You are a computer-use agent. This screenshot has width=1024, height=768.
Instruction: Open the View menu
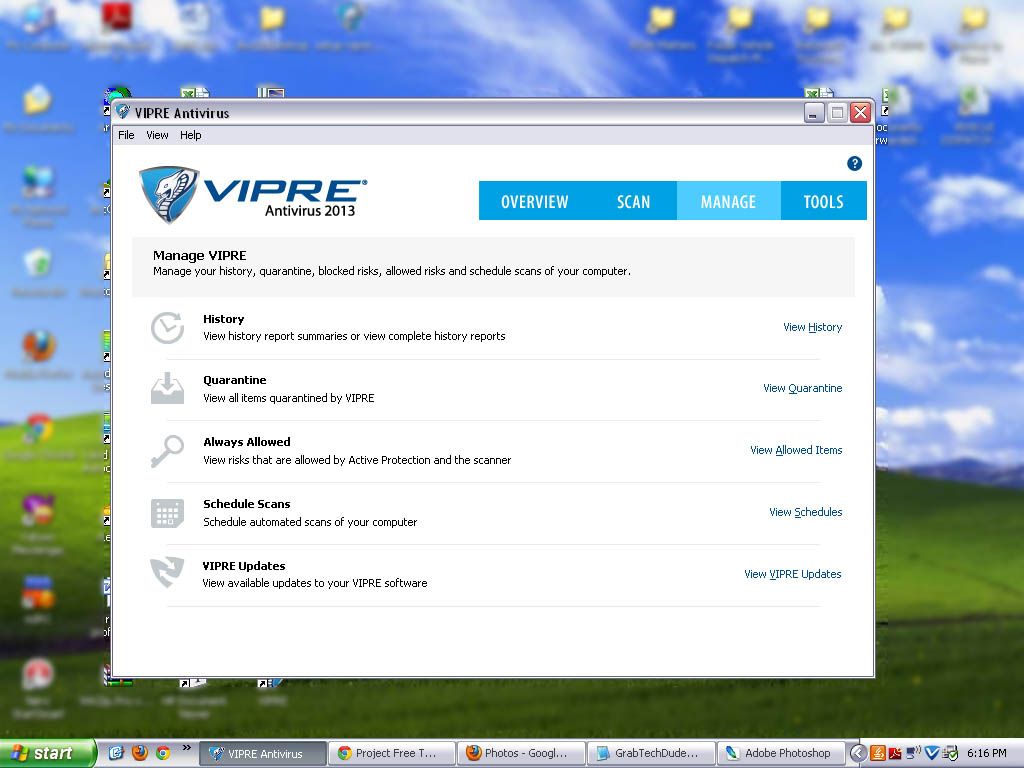pos(157,135)
